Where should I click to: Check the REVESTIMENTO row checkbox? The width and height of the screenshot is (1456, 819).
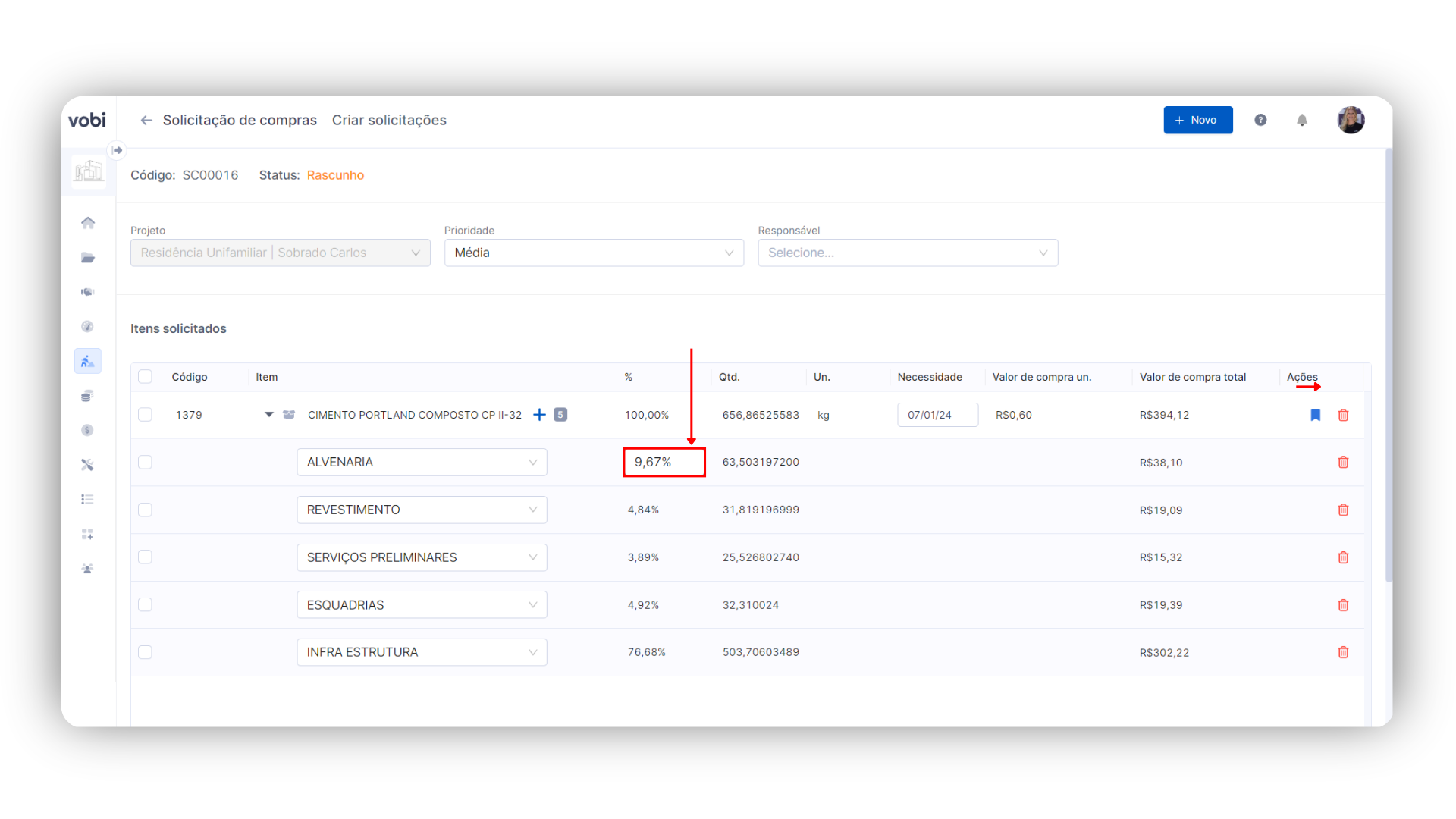coord(146,510)
